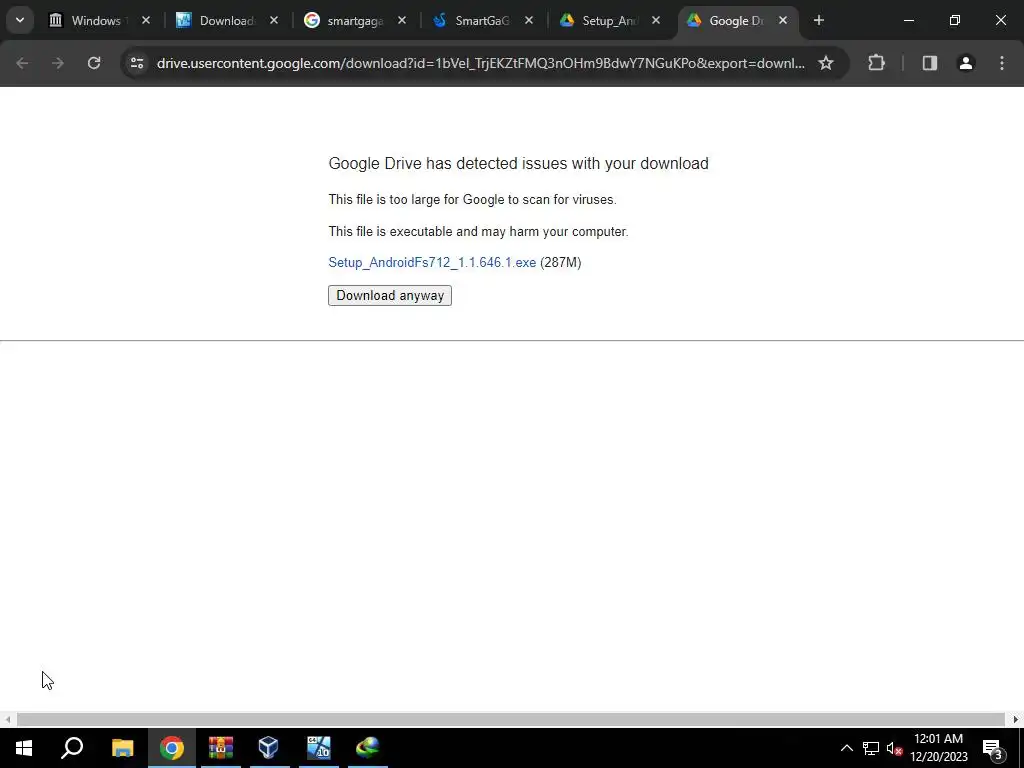This screenshot has height=768, width=1024.
Task: Click the muted volume tray icon
Action: (895, 748)
